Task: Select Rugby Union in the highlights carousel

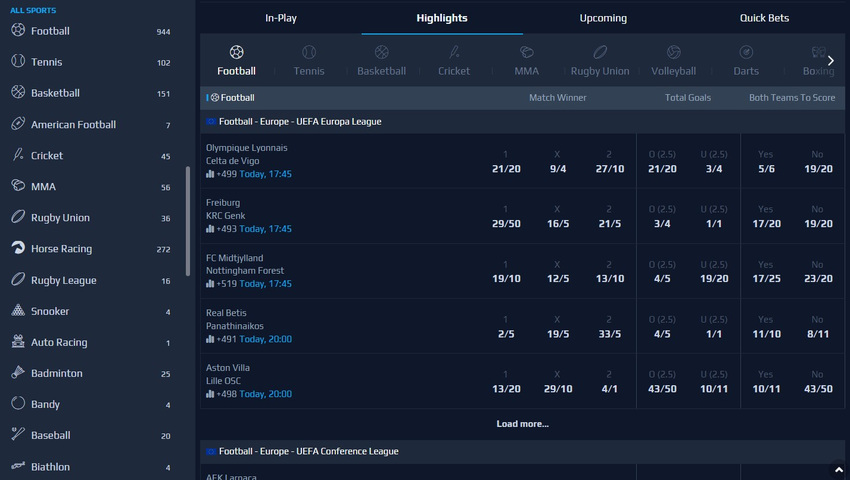Action: [x=600, y=61]
